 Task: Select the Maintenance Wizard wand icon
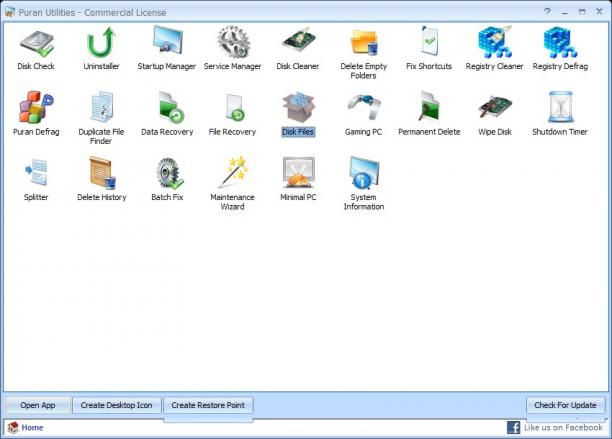coord(233,172)
